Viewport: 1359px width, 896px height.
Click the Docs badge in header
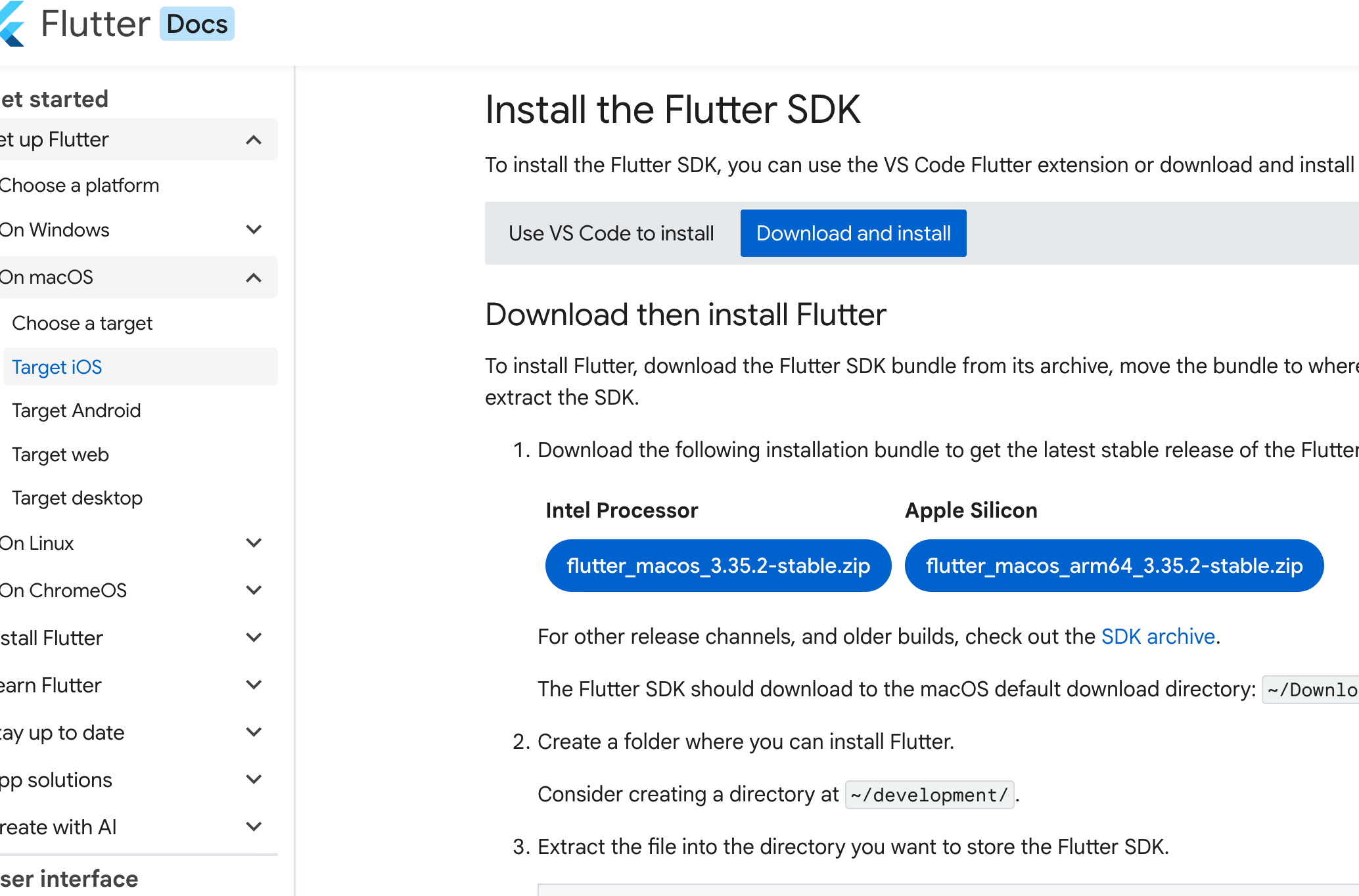(x=196, y=24)
